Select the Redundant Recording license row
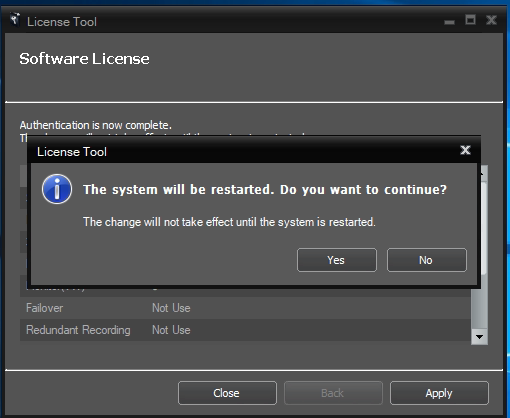This screenshot has height=418, width=510. click(x=245, y=330)
